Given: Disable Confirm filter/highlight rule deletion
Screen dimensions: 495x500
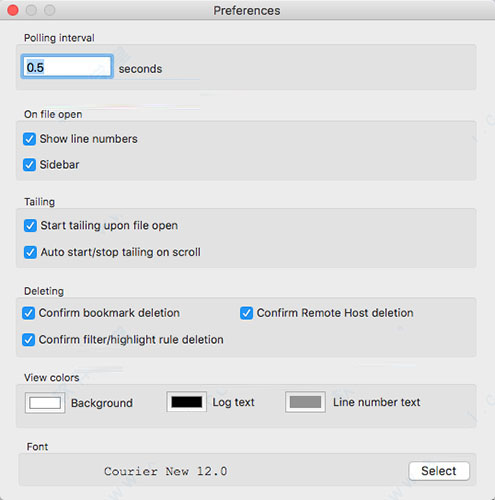Looking at the screenshot, I should tap(28, 340).
